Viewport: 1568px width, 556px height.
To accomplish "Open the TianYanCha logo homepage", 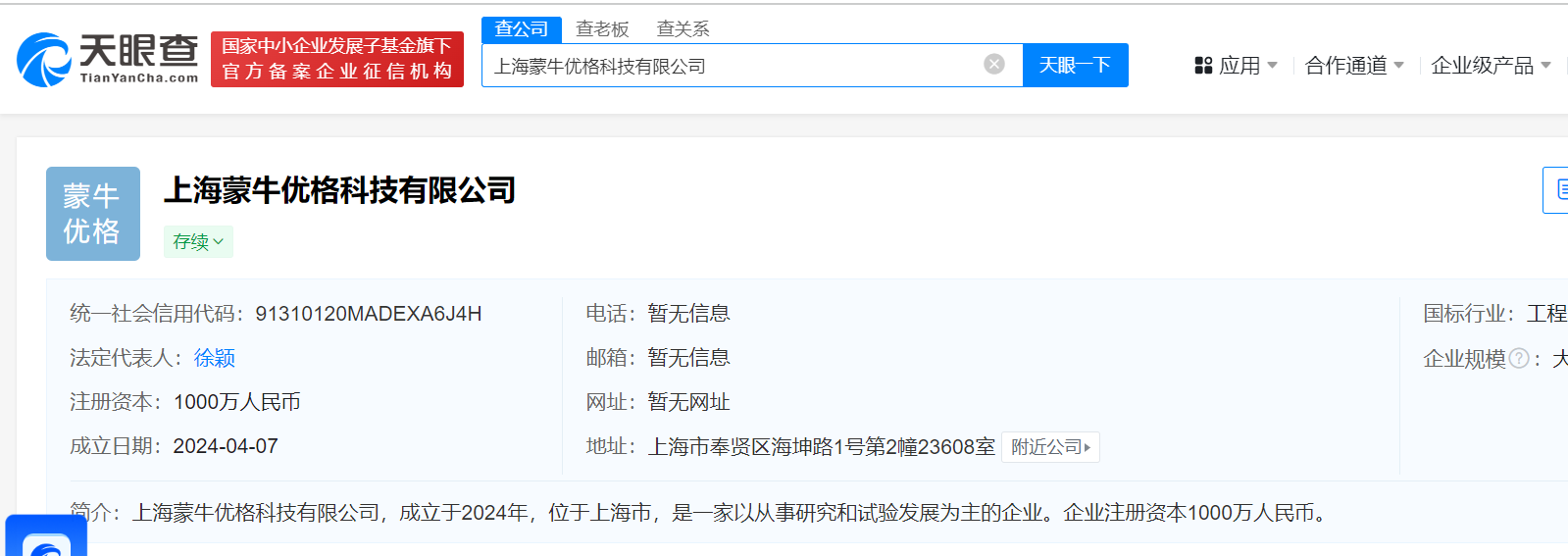I will click(x=107, y=59).
